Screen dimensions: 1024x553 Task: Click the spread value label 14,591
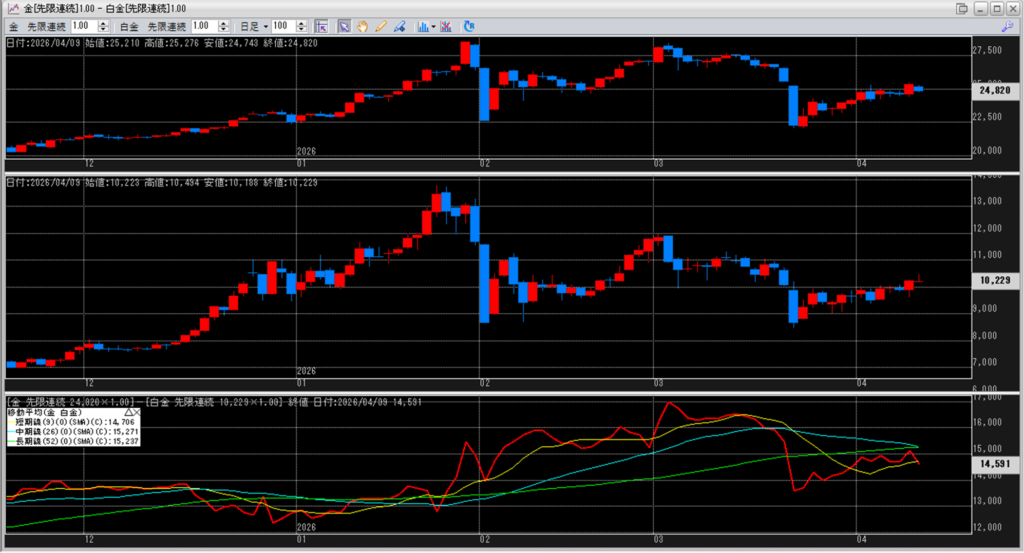click(995, 464)
